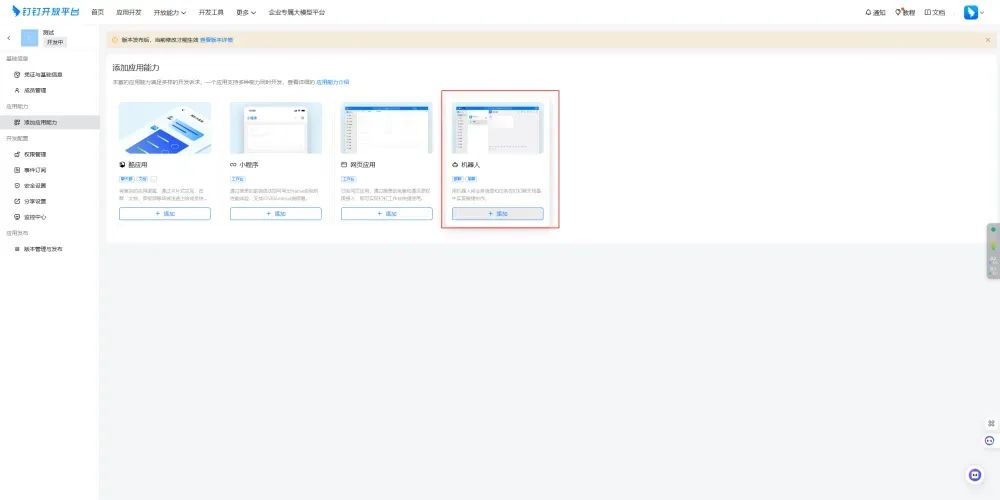
Task: Open 成员管理 in the sidebar
Action: tap(35, 91)
